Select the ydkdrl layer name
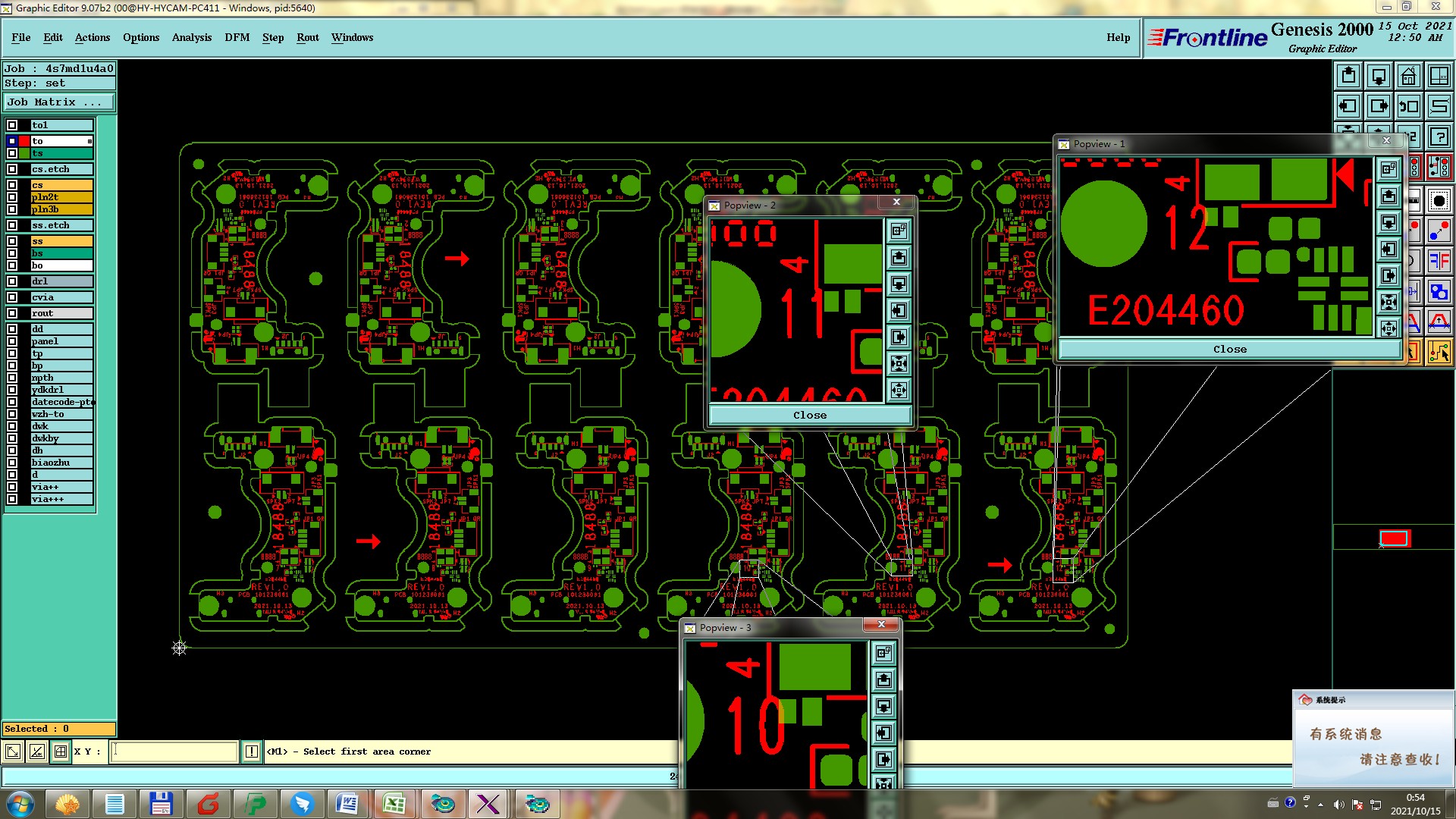1456x819 pixels. [62, 390]
